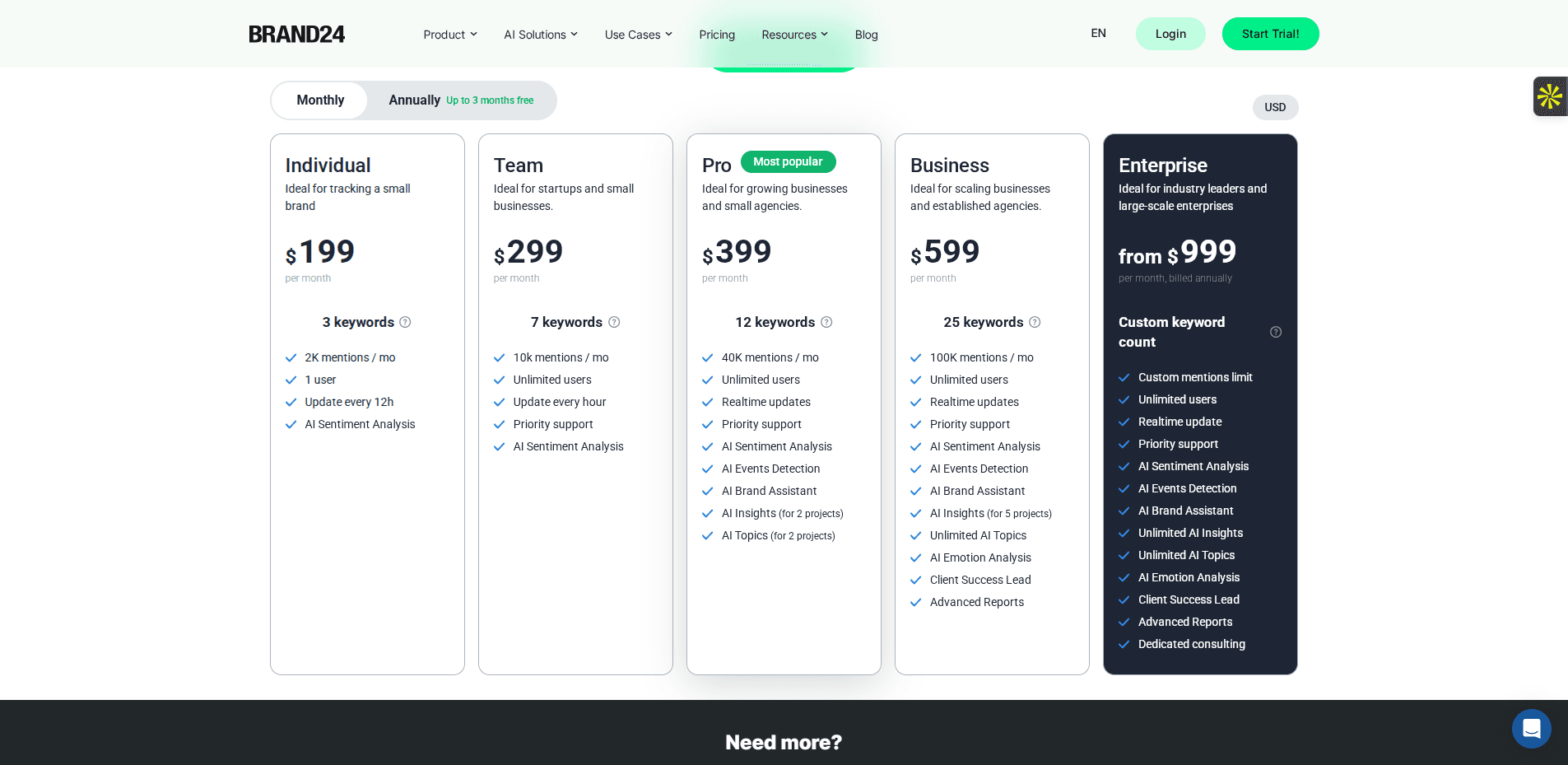The image size is (1568, 765).
Task: Open the Use Cases dropdown
Action: point(638,35)
